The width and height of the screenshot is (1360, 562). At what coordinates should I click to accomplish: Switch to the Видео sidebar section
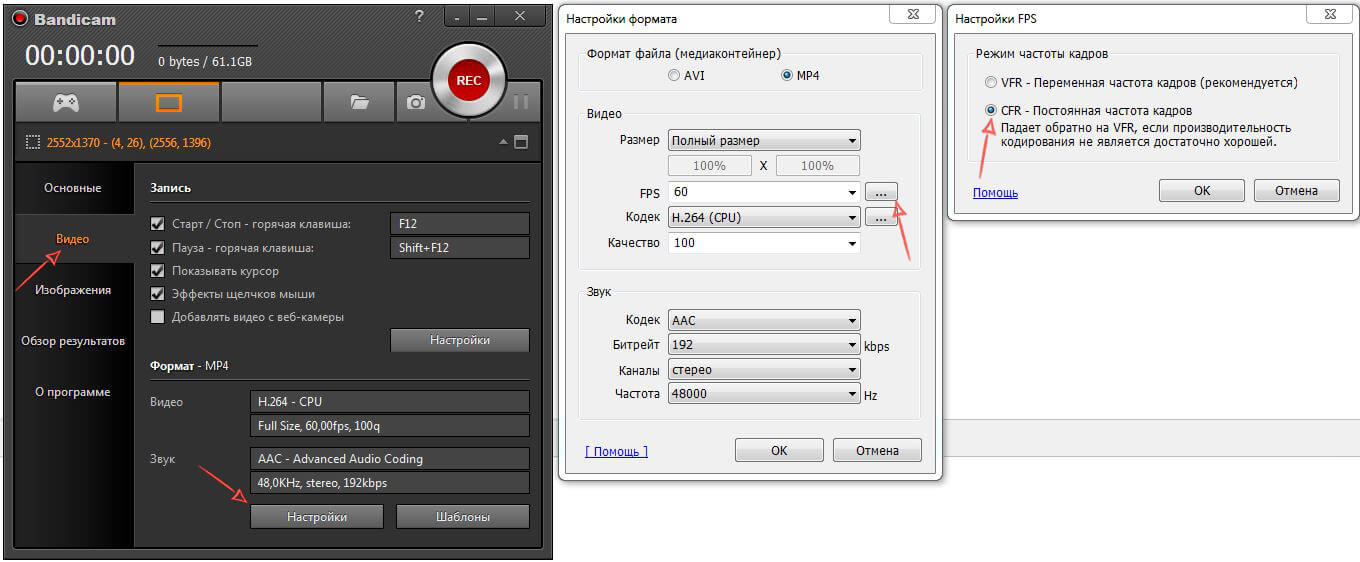click(73, 239)
